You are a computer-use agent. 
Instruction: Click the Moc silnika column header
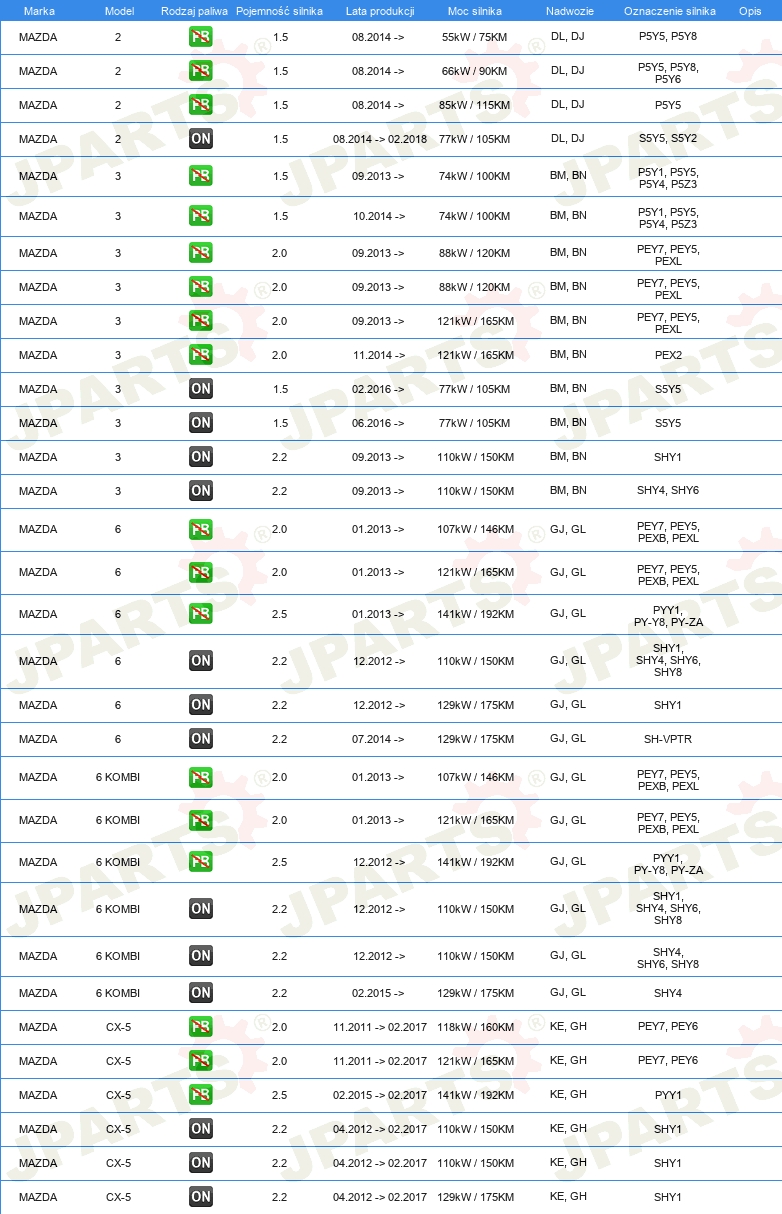(x=475, y=10)
